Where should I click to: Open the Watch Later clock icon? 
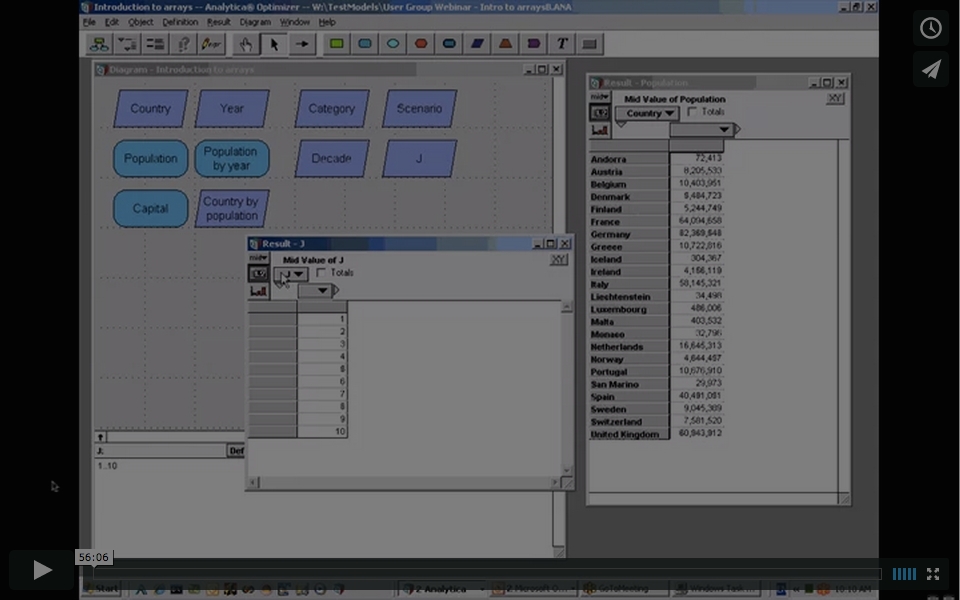(x=931, y=28)
